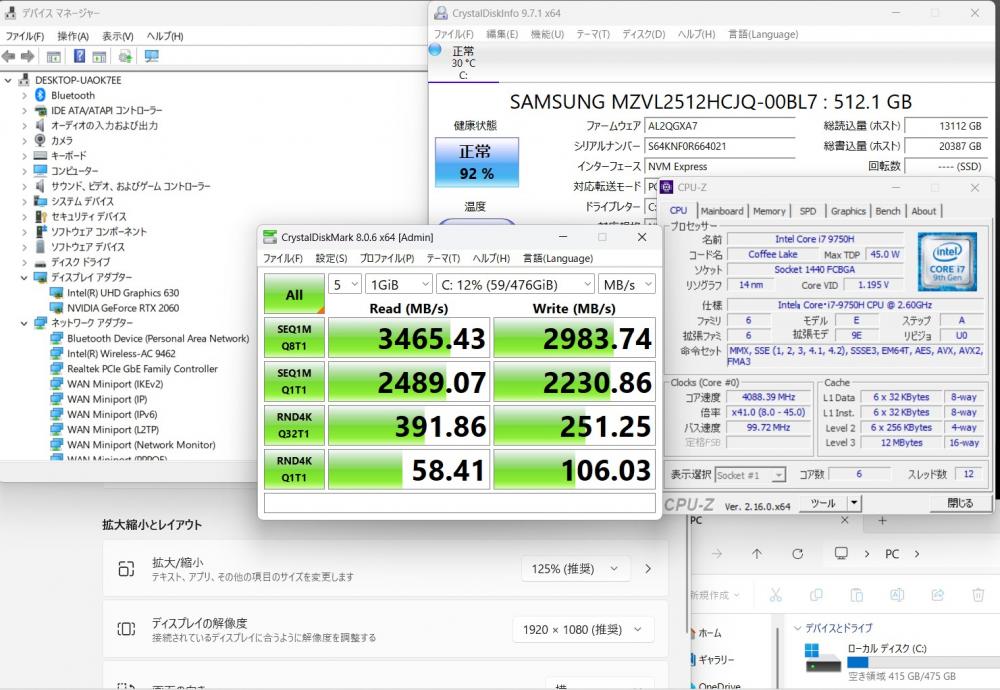Click the cut scissors icon in File Explorer
The width and height of the screenshot is (1000, 690).
(776, 595)
